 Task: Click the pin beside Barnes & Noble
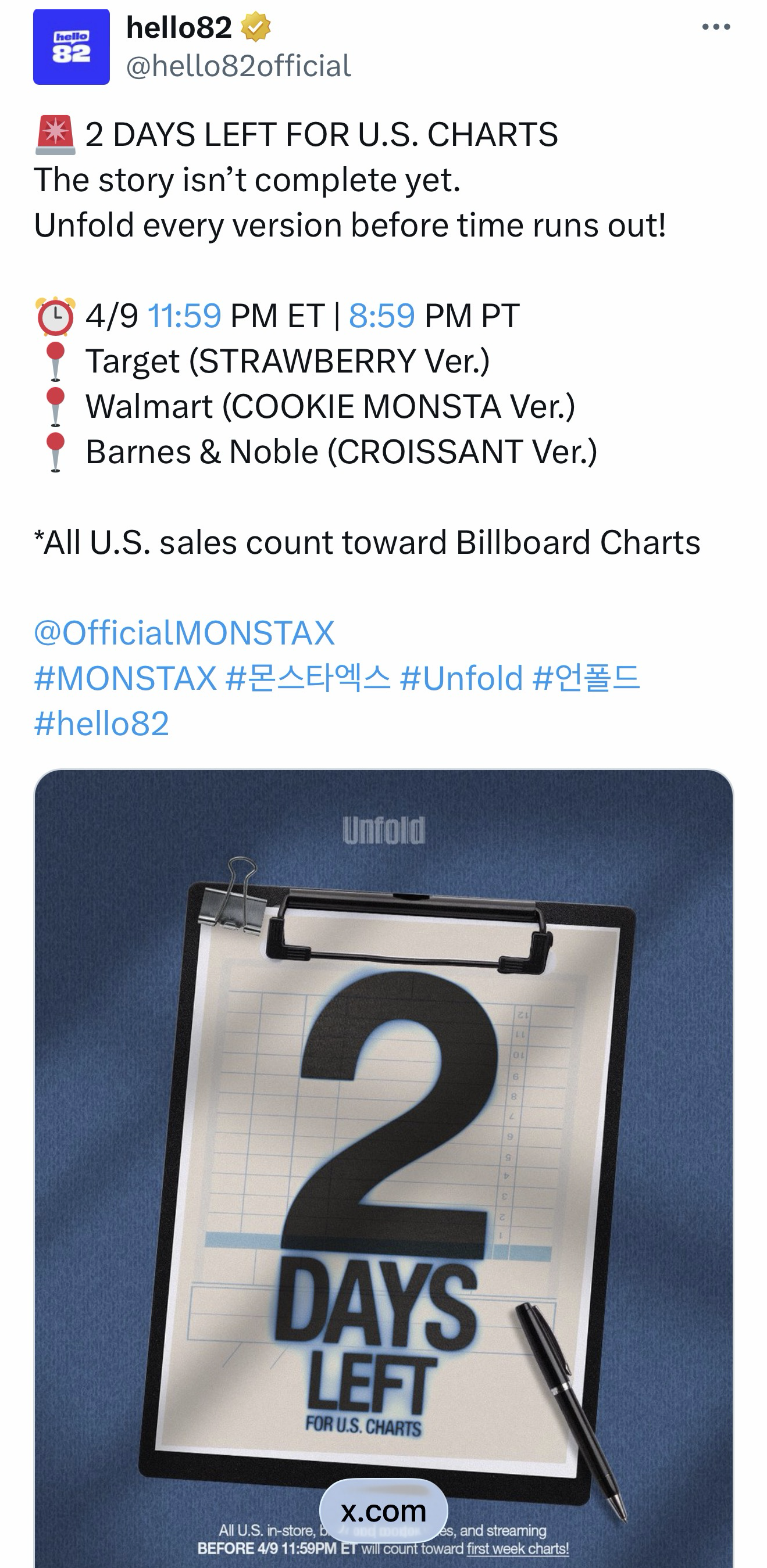pyautogui.click(x=55, y=452)
